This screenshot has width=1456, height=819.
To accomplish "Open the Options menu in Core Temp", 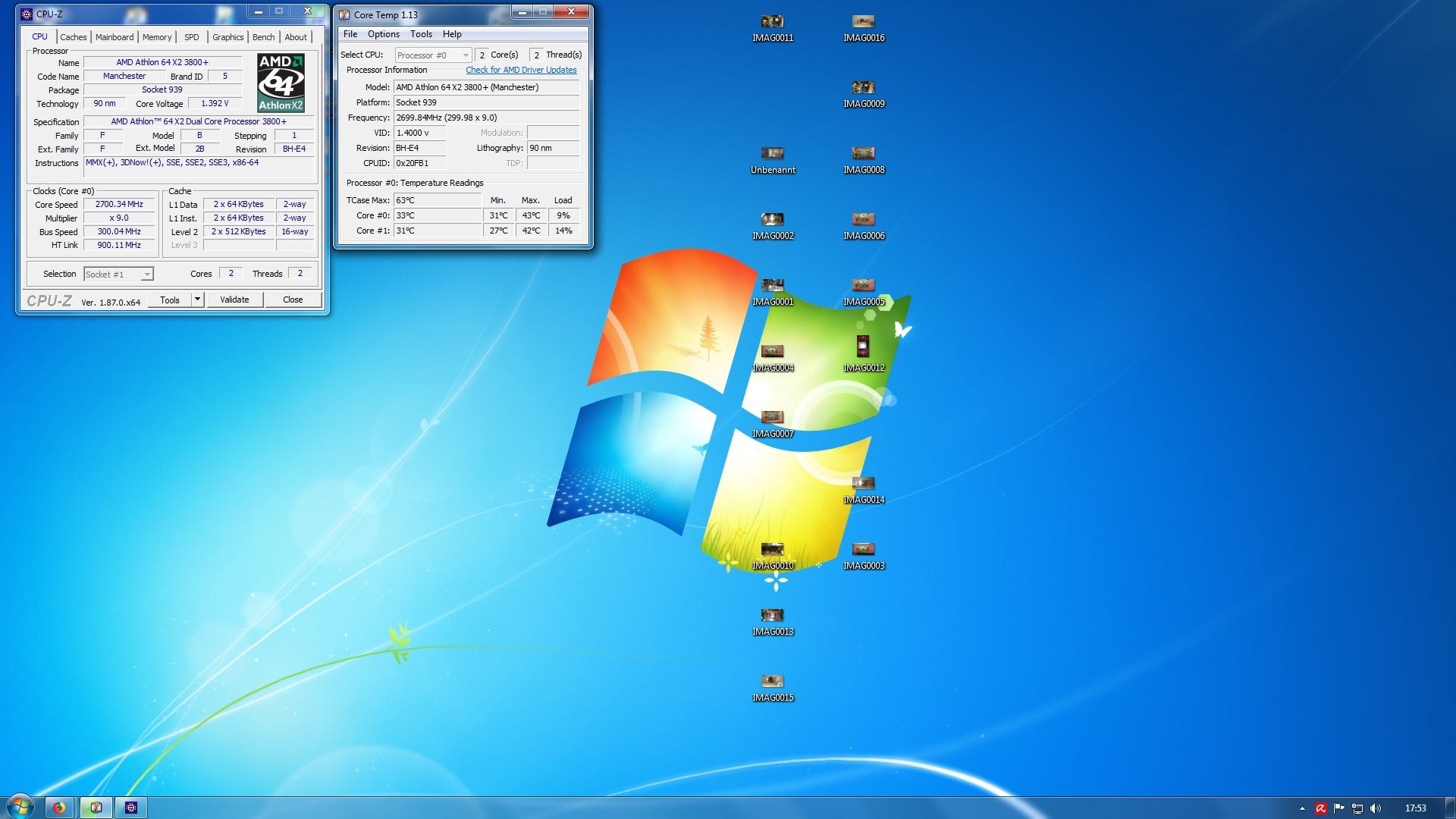I will click(384, 34).
